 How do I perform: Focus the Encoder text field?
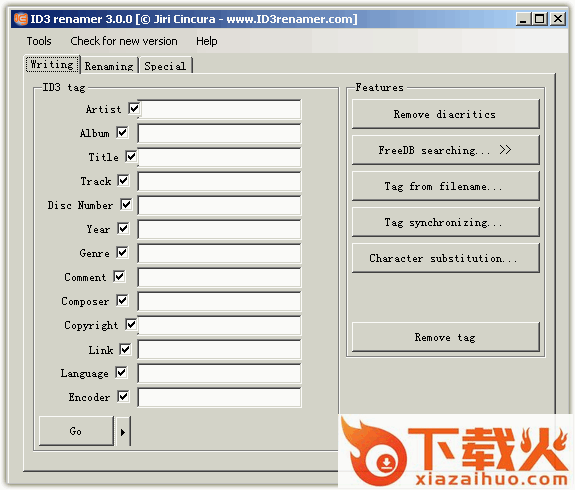point(219,398)
